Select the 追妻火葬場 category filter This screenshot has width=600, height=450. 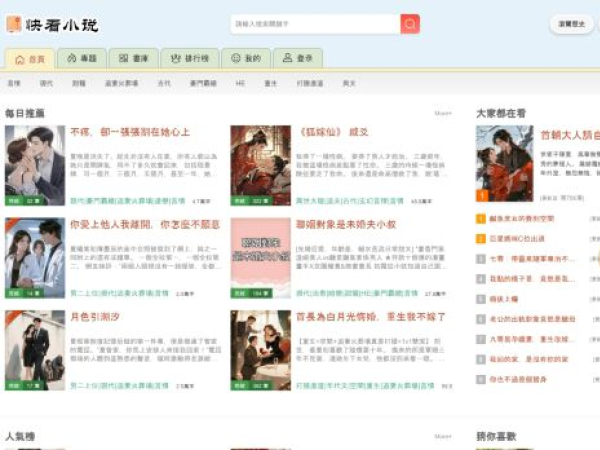pos(121,83)
